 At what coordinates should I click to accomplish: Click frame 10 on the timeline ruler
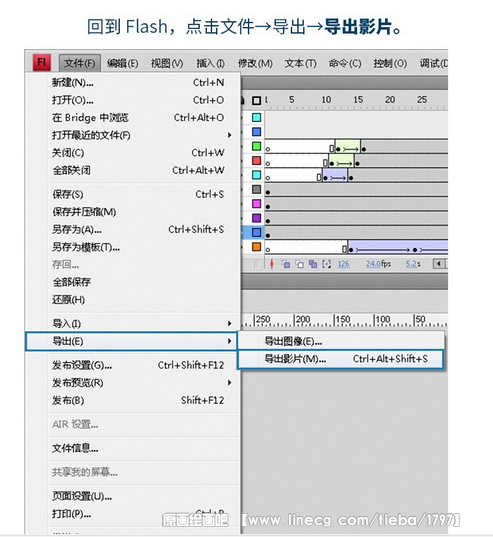[326, 100]
